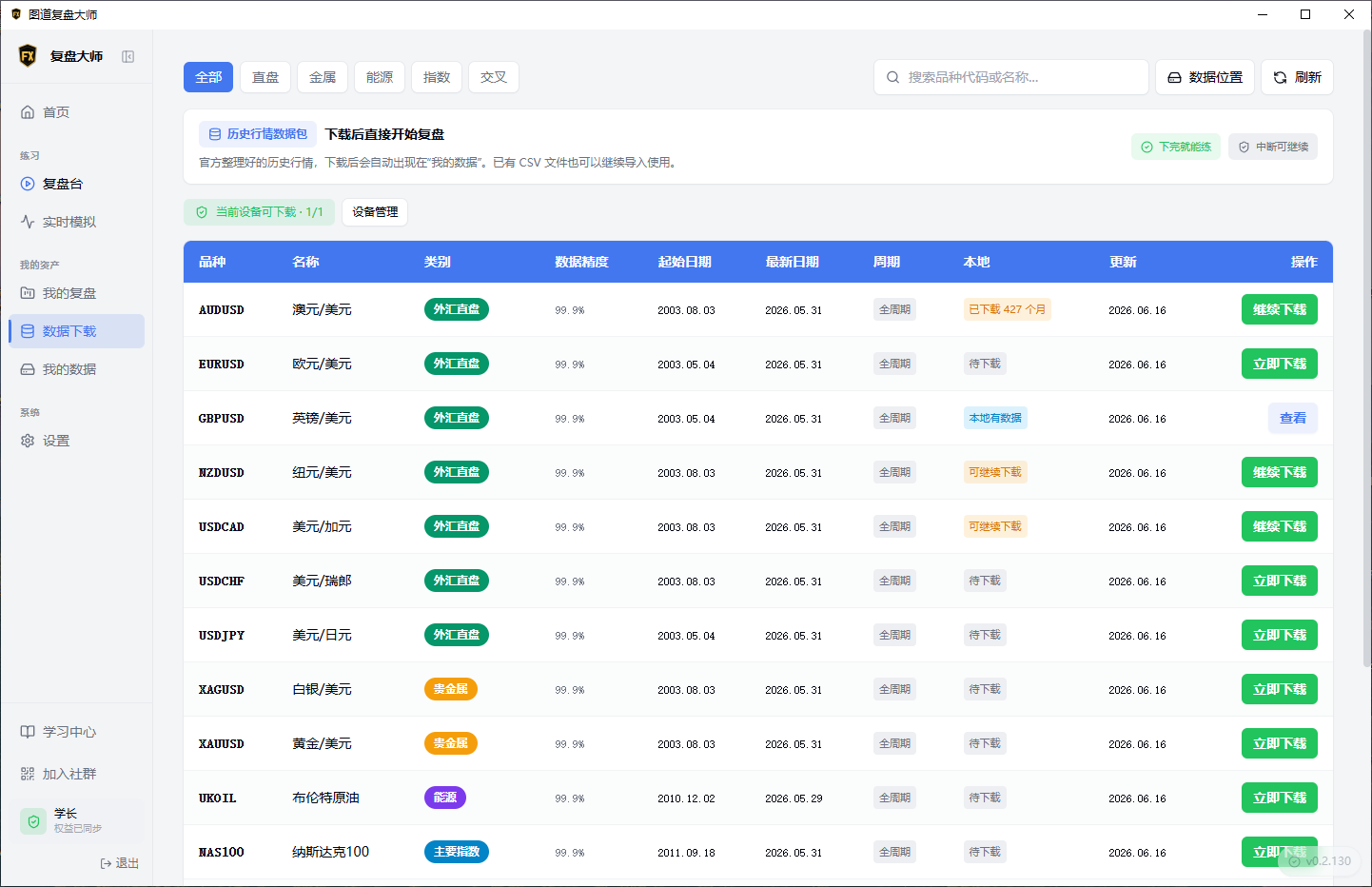This screenshot has width=1372, height=887.
Task: Click the 2010.12.02 start date cell
Action: [686, 798]
